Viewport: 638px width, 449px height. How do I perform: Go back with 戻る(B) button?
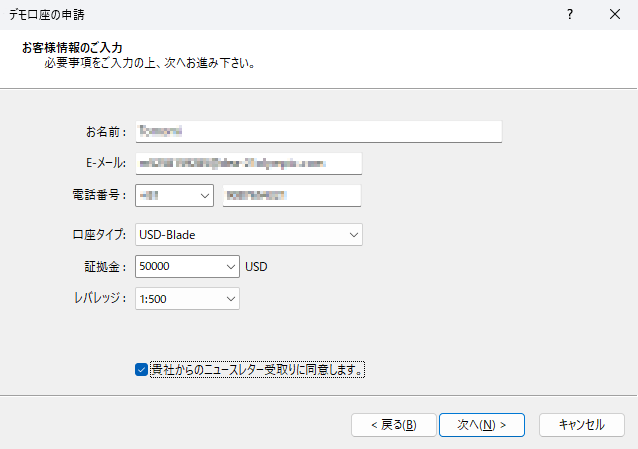[x=393, y=425]
